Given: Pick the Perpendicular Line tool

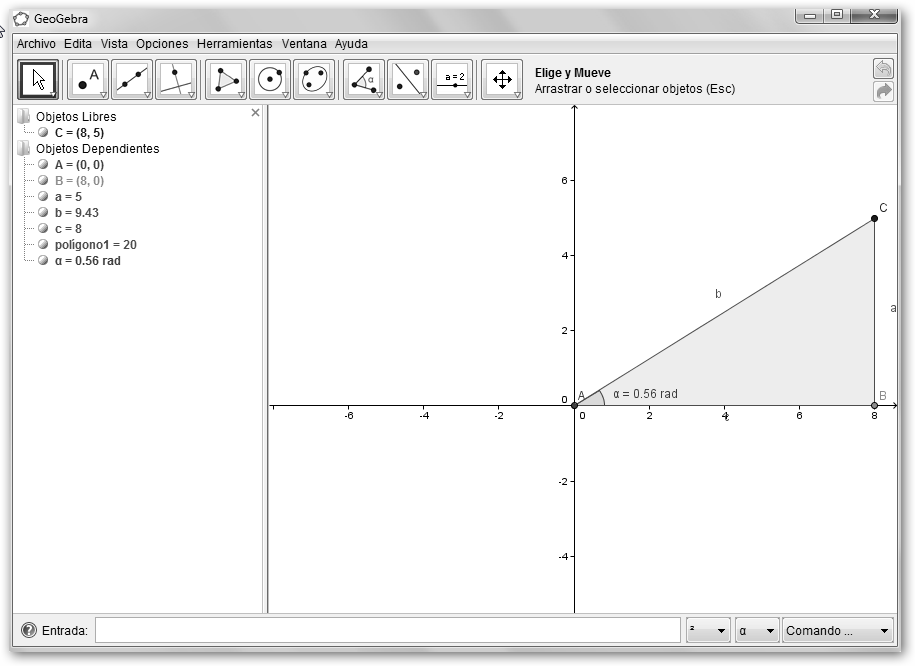Looking at the screenshot, I should coord(175,80).
